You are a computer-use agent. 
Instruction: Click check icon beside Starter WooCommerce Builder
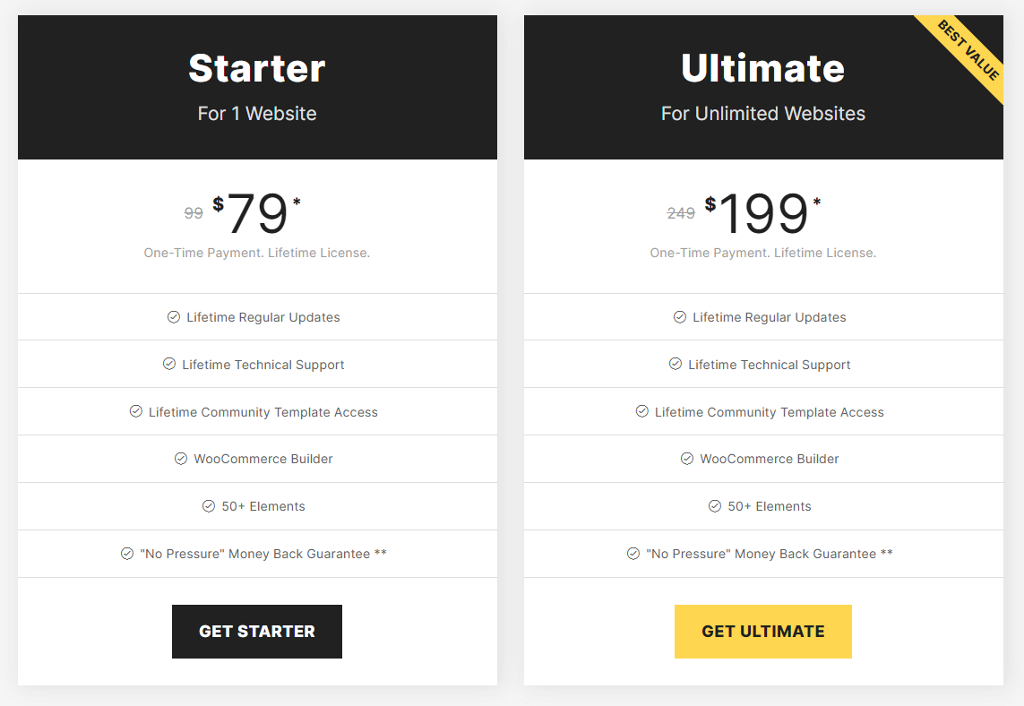pos(181,458)
